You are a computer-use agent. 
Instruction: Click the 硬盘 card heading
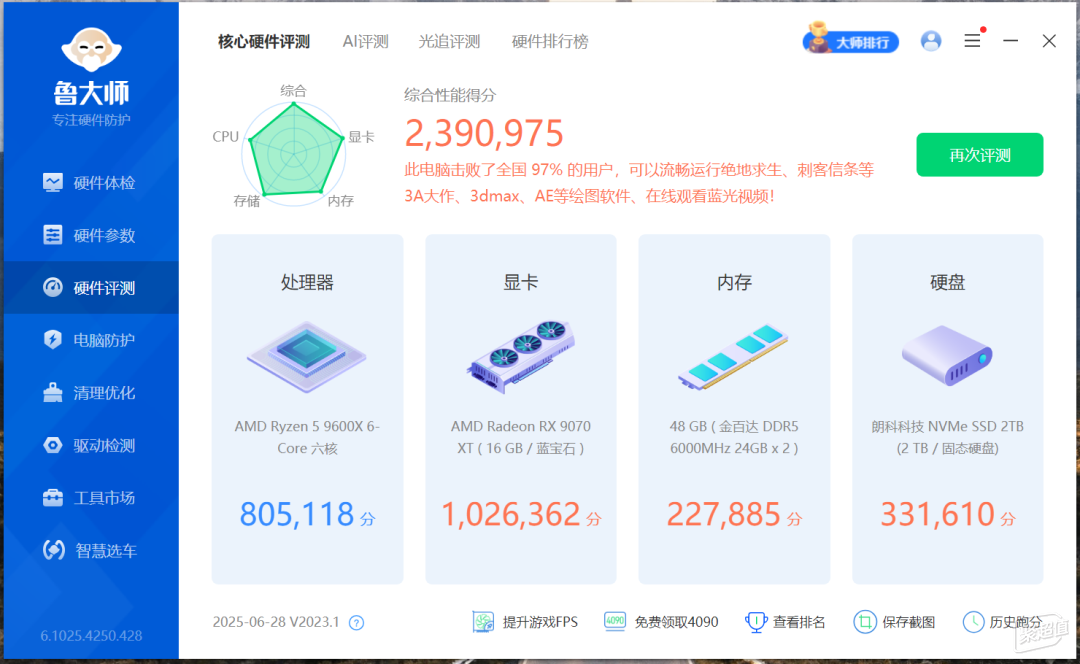(x=948, y=282)
